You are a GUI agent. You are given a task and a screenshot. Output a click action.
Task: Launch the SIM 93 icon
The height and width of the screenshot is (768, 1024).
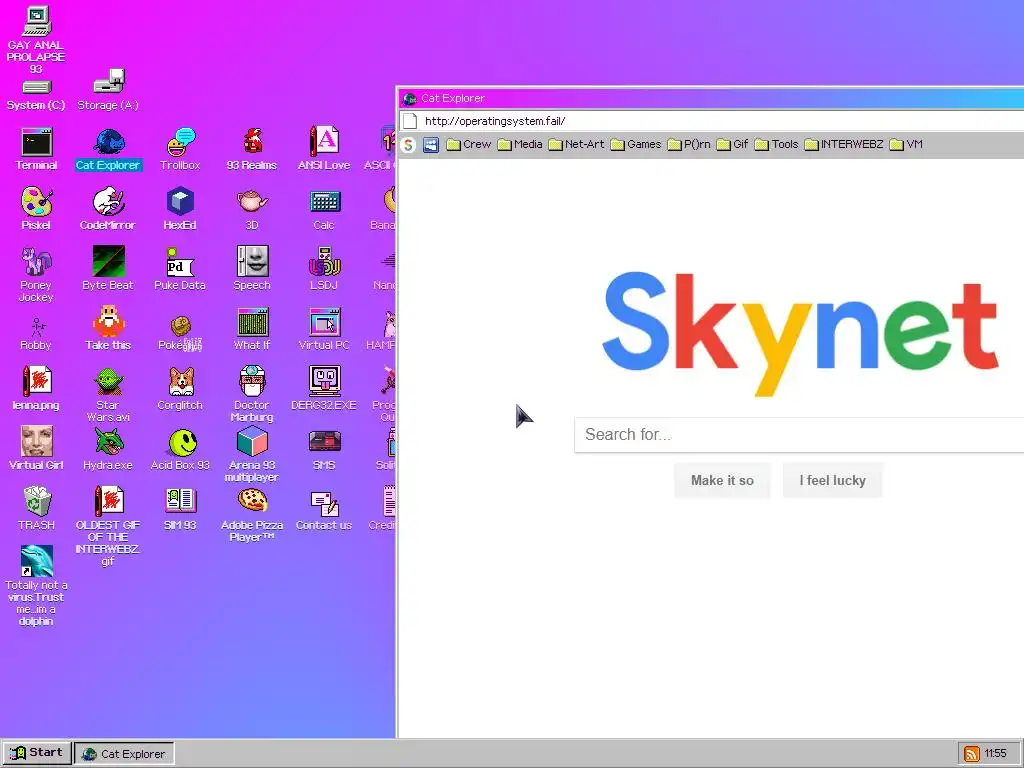click(180, 509)
